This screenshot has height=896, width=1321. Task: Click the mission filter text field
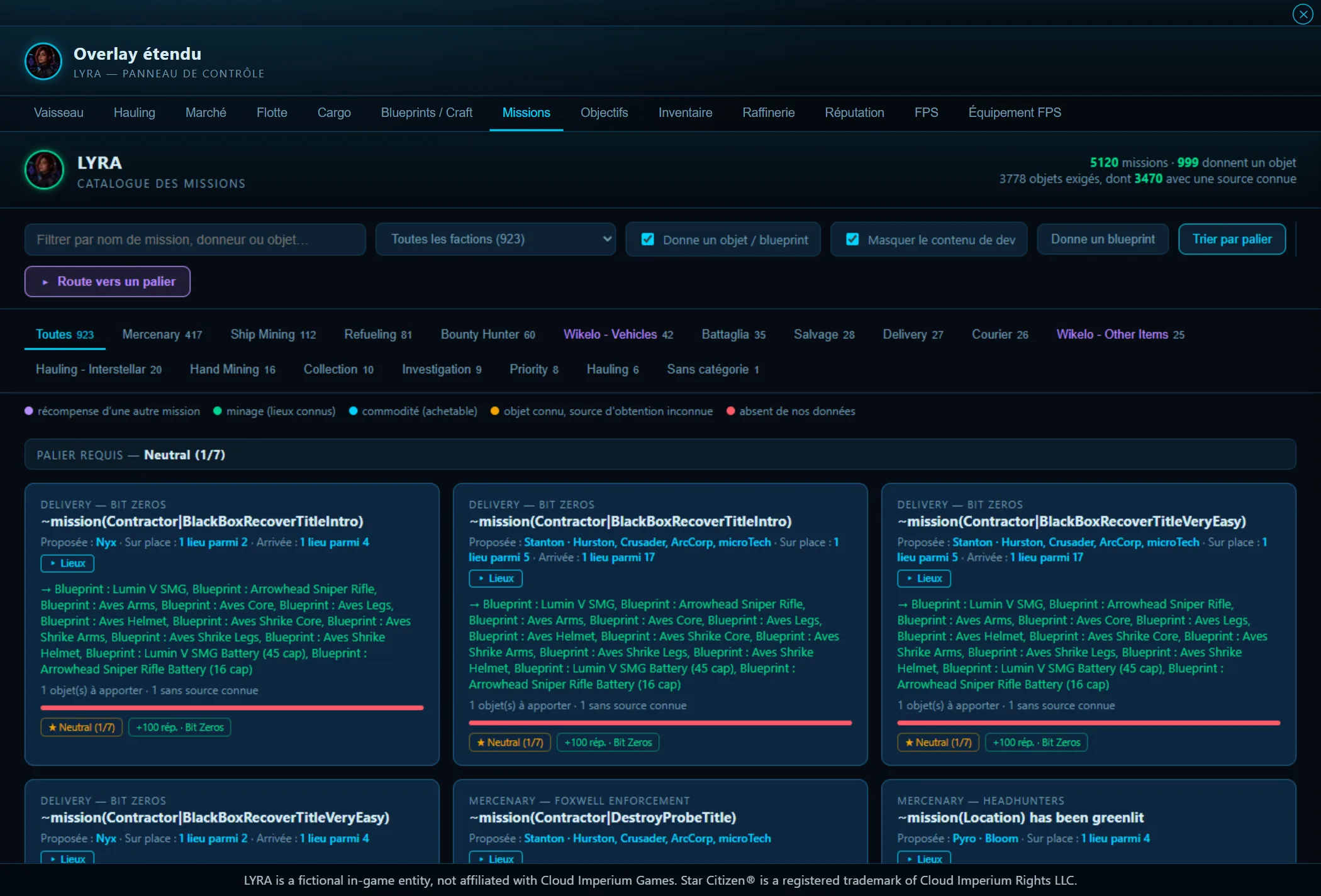(x=195, y=240)
